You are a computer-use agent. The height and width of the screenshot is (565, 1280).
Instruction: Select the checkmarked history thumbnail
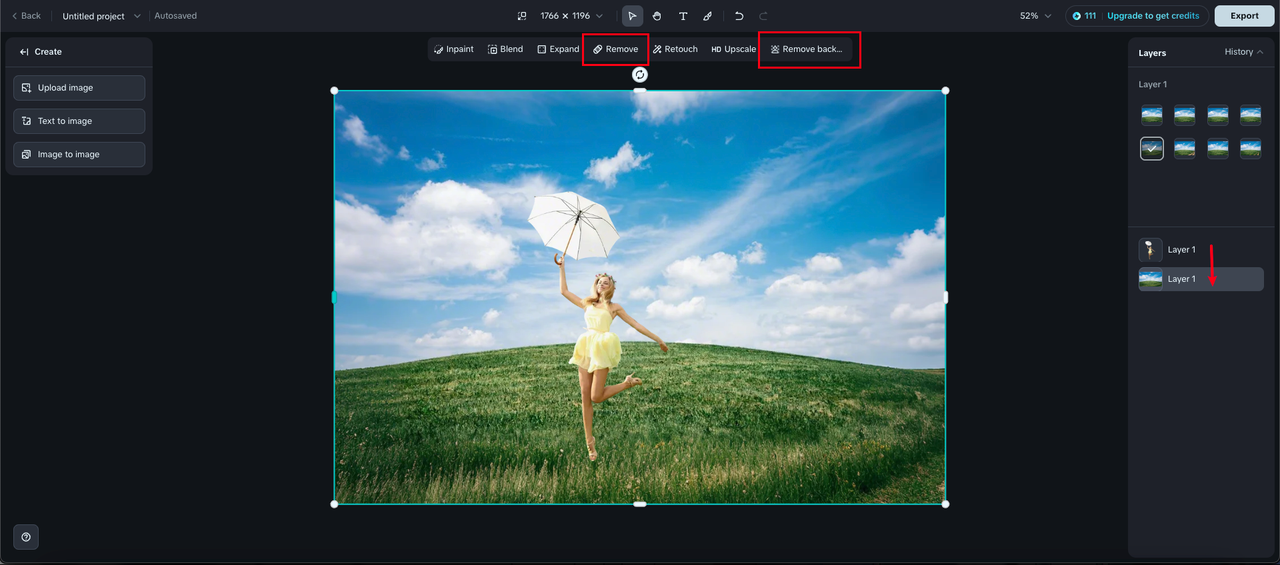(x=1152, y=148)
